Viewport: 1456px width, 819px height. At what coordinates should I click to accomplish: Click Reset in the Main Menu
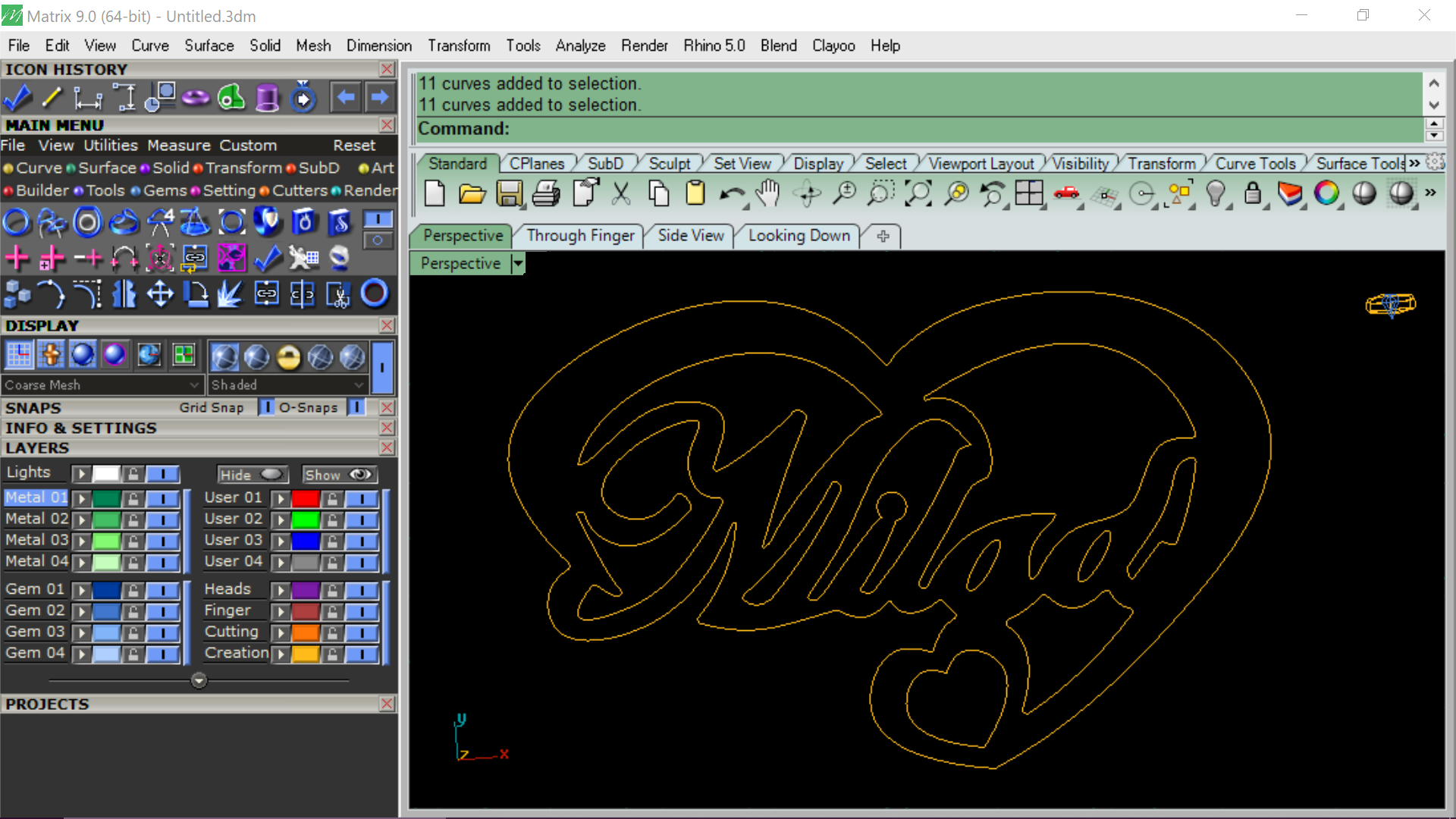(x=354, y=146)
